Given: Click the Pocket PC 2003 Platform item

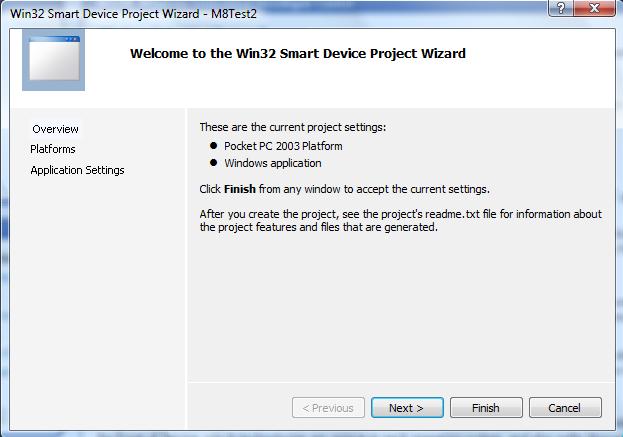Looking at the screenshot, I should [283, 146].
